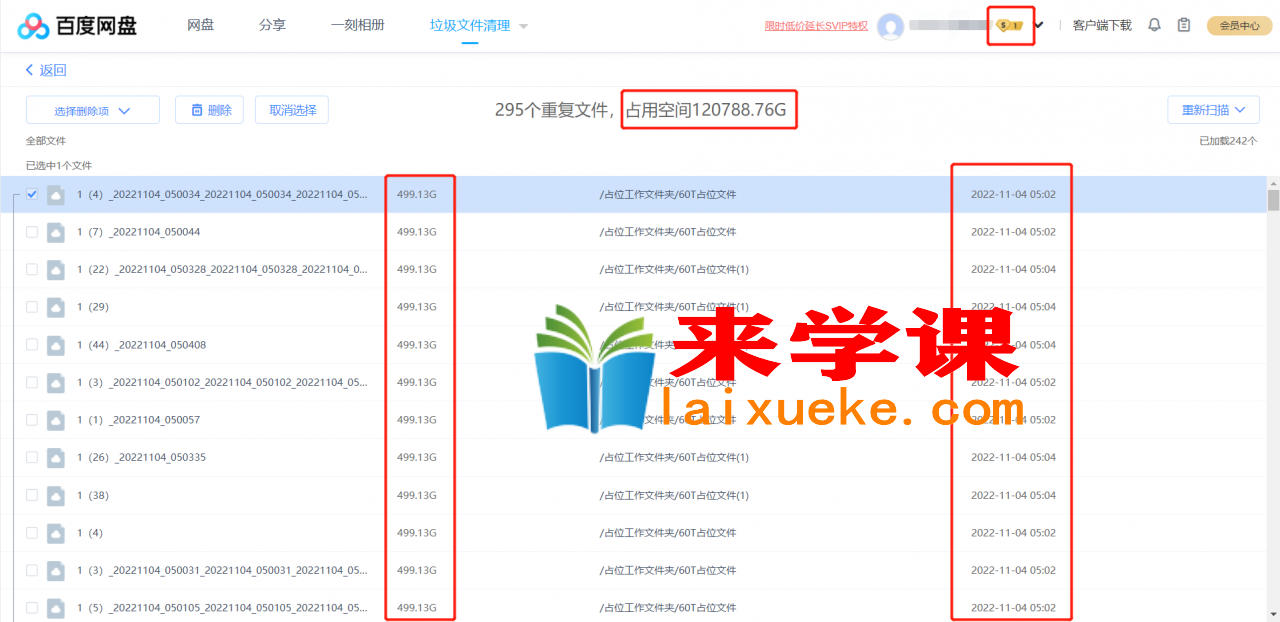Click date 2022-11-04 05:04 in row 1 (26)

[x=1013, y=458]
